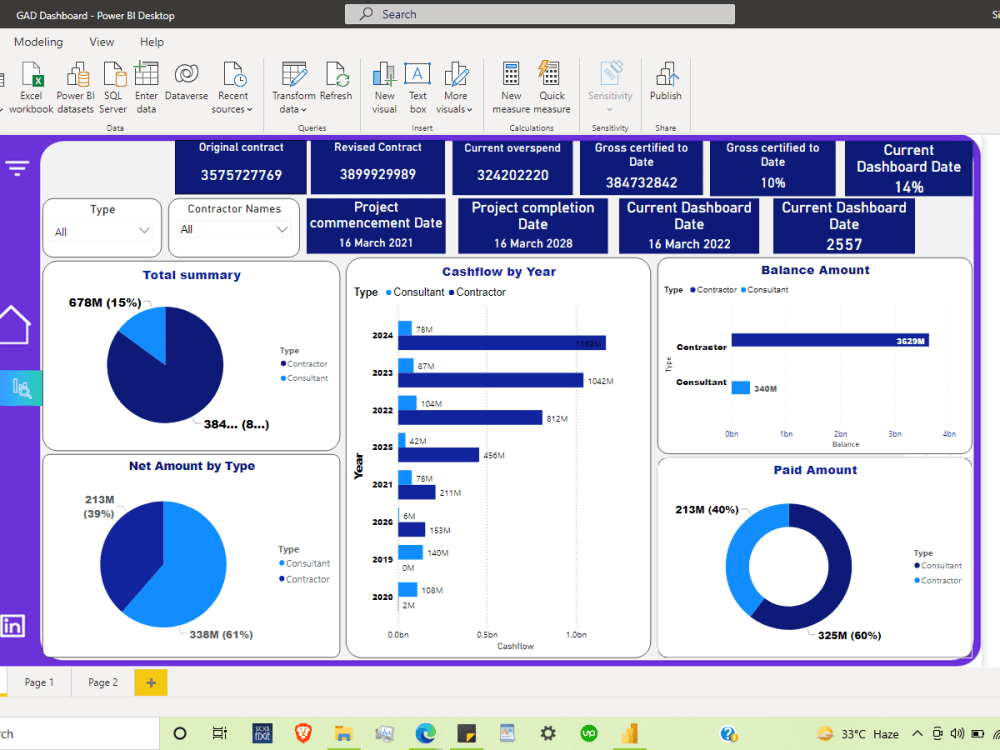Click the 2024 Contractor cashflow bar
This screenshot has height=750, width=1000.
[502, 343]
